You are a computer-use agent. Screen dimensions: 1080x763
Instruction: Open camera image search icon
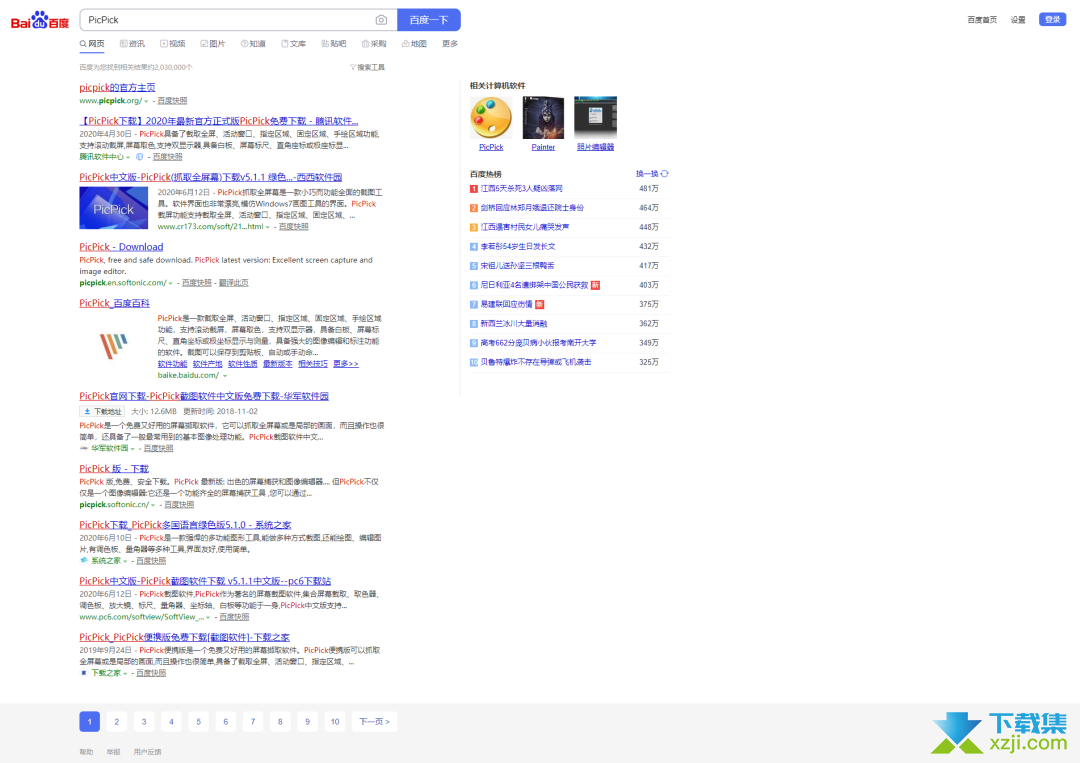click(381, 20)
